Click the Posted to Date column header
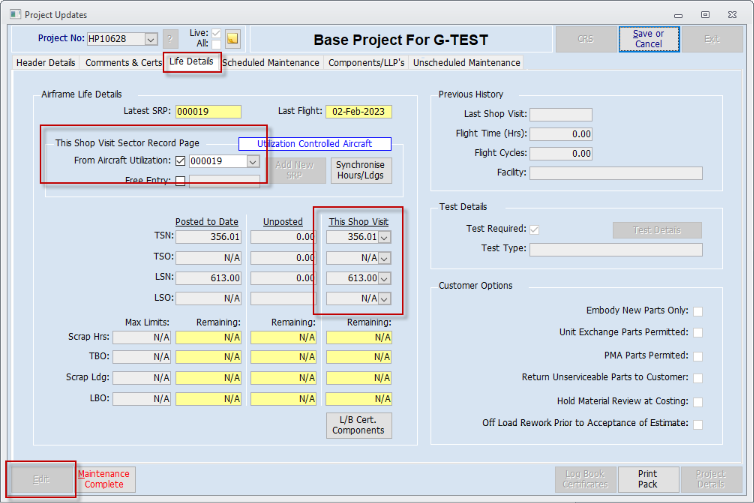This screenshot has width=754, height=503. [207, 222]
